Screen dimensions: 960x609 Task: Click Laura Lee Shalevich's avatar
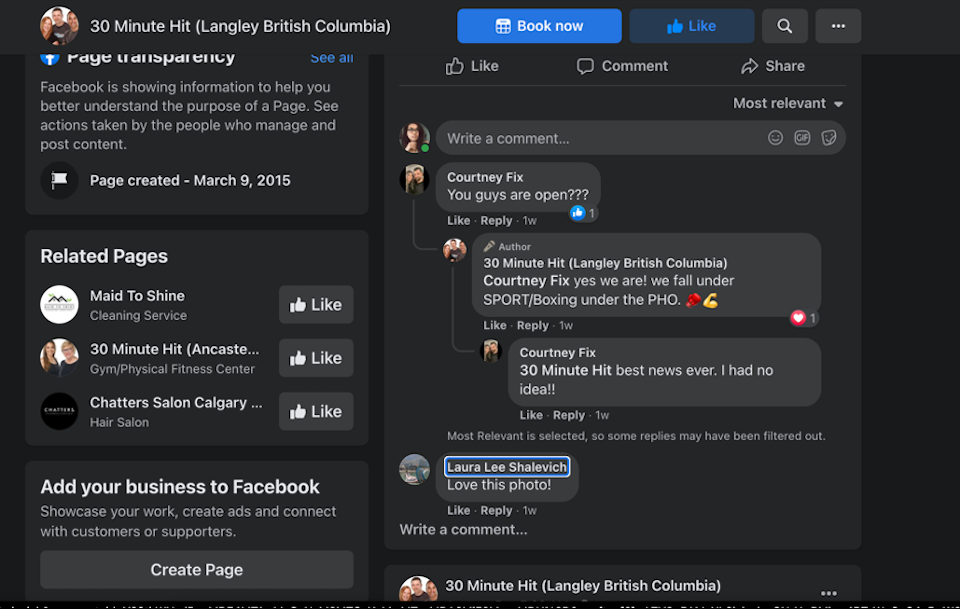coord(414,469)
